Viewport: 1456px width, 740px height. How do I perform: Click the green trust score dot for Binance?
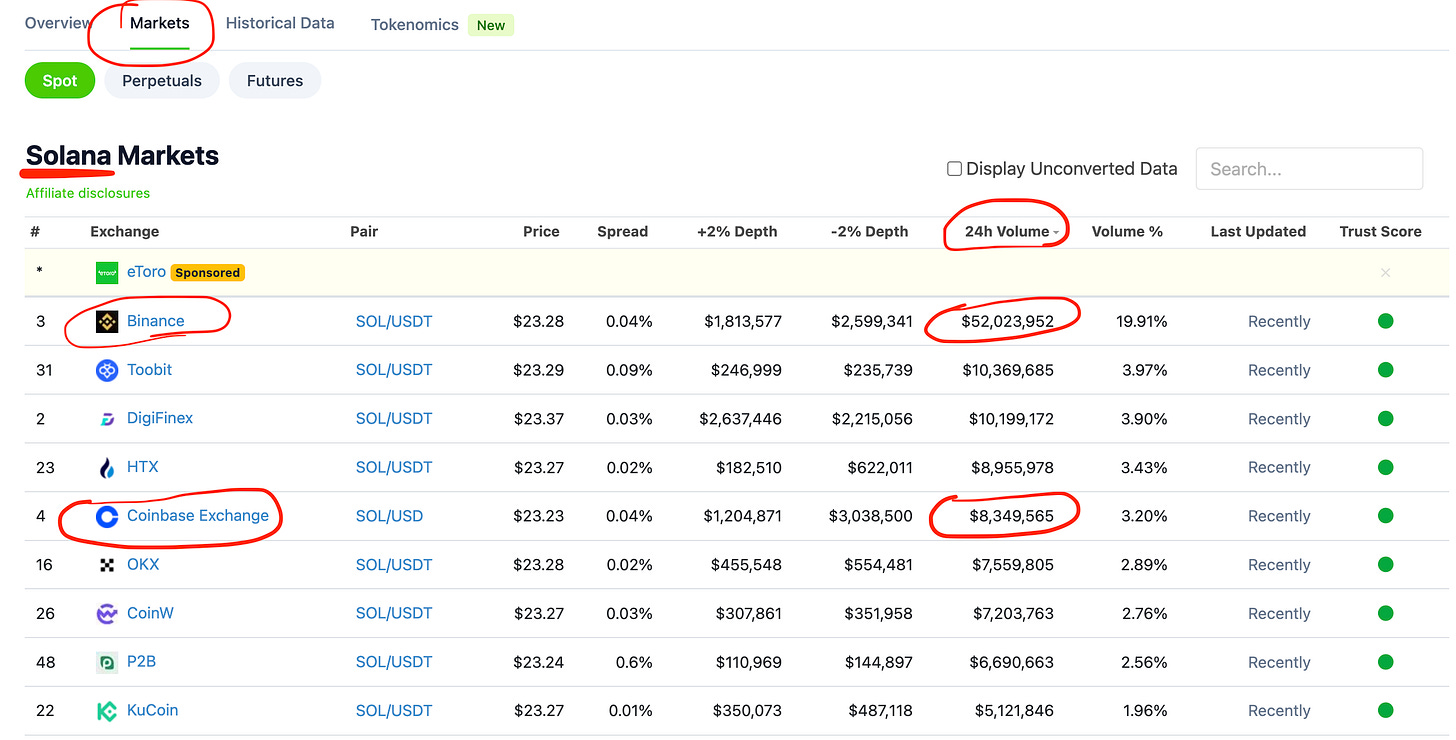[1385, 321]
